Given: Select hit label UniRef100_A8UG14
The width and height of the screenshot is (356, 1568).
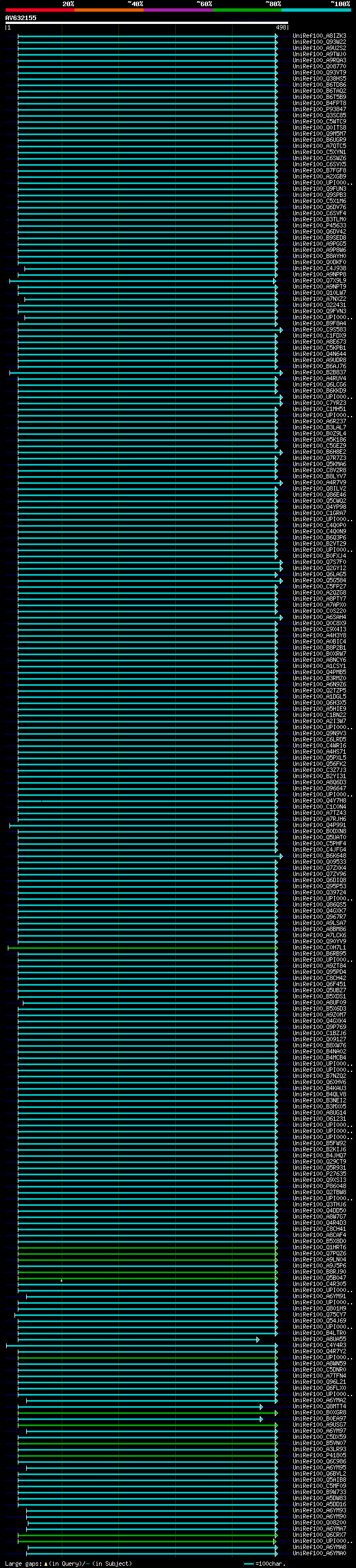Looking at the screenshot, I should pyautogui.click(x=319, y=1112).
